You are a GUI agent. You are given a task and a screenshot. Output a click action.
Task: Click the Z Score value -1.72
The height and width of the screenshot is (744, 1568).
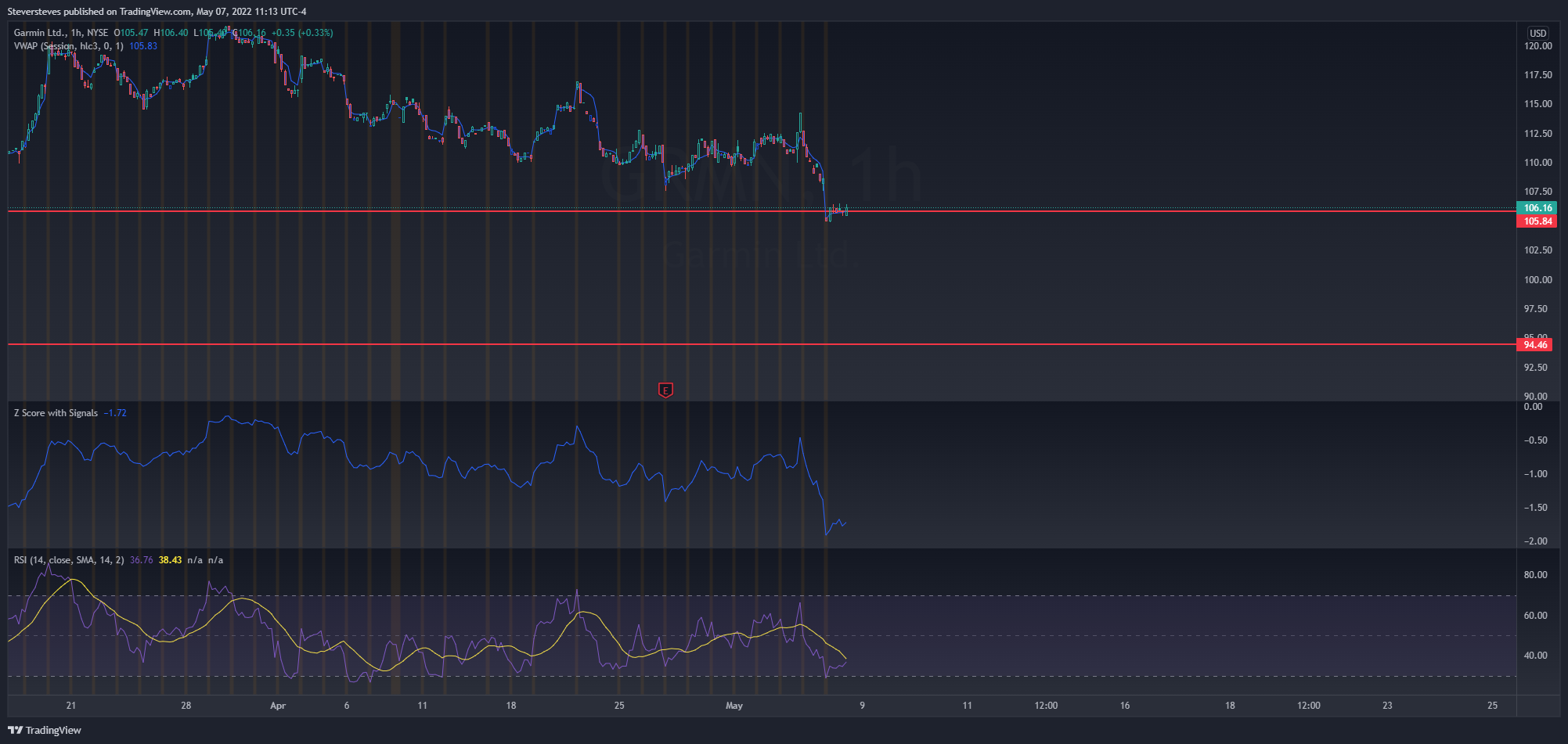pos(115,413)
